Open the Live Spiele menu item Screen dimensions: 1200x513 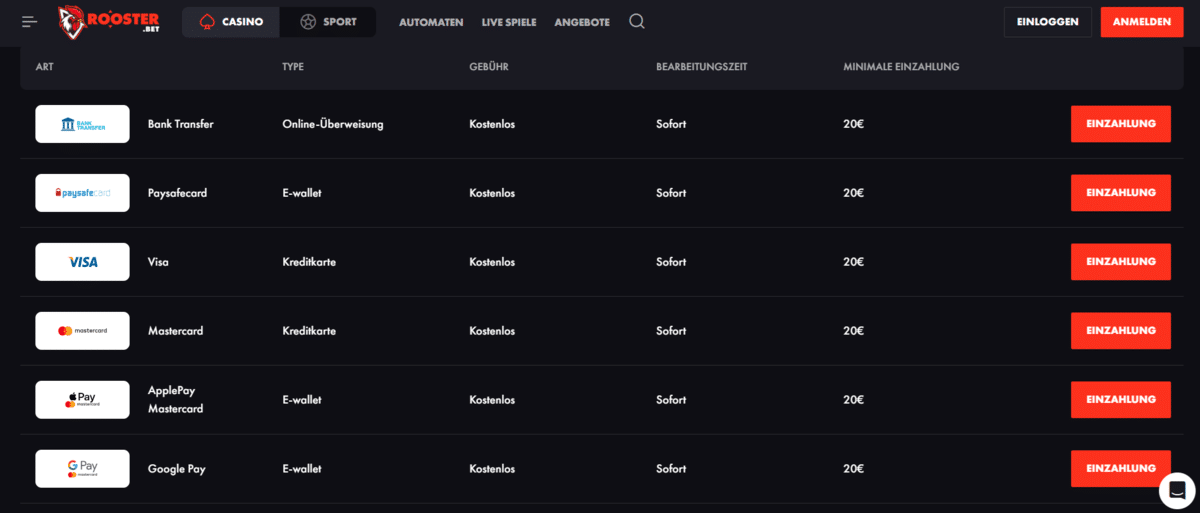tap(508, 22)
